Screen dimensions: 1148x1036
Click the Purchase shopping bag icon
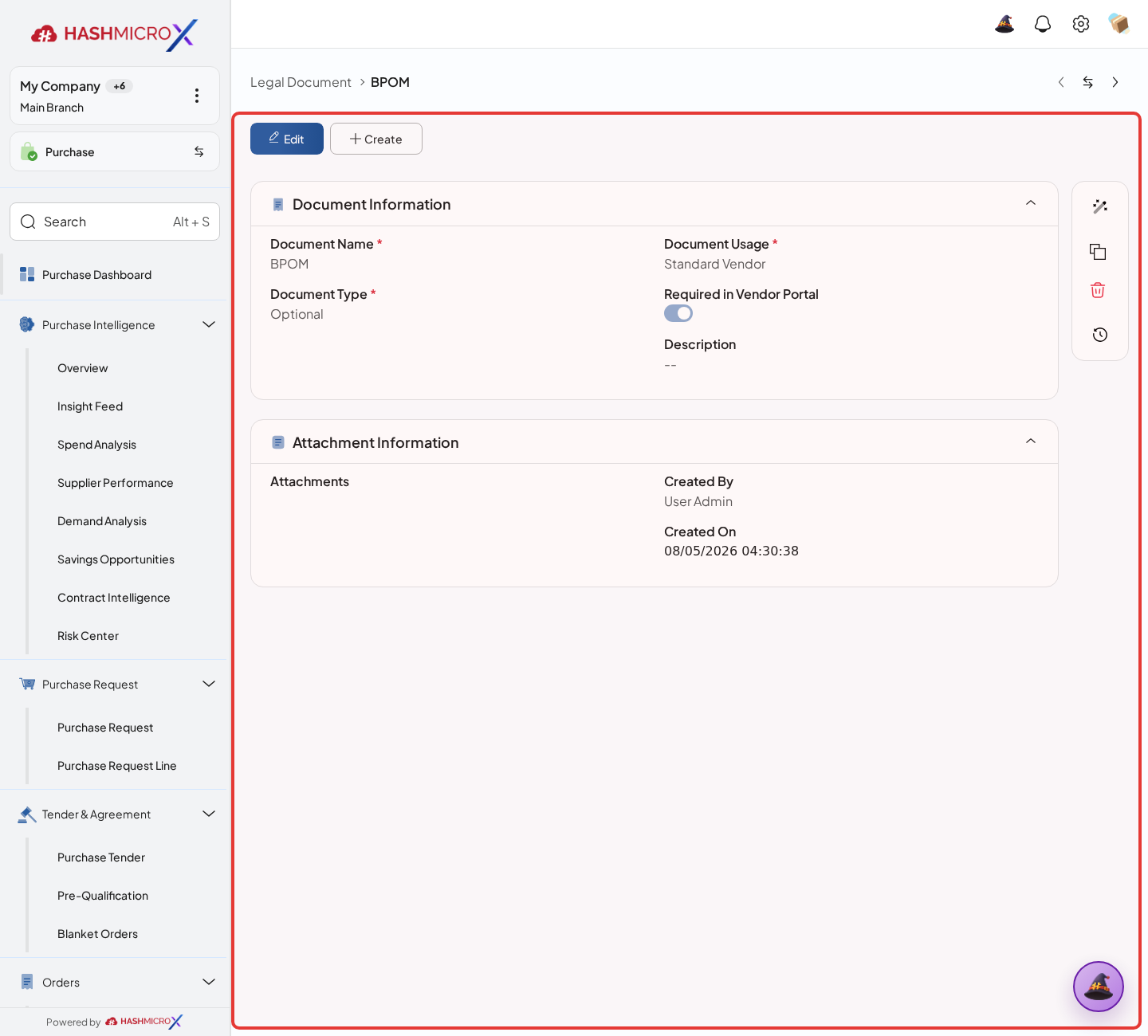29,151
